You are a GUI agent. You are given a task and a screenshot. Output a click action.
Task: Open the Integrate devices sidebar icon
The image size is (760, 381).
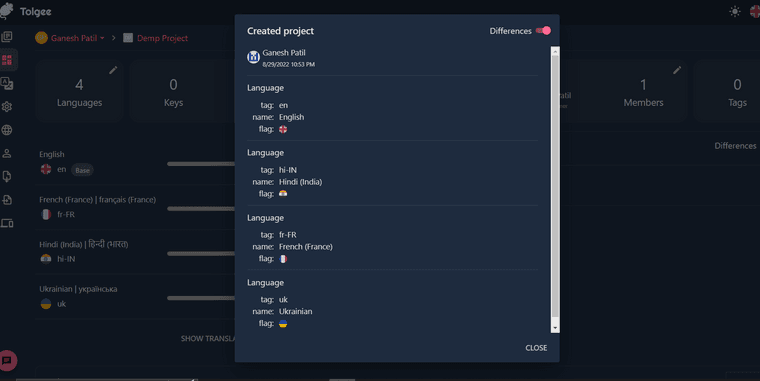pyautogui.click(x=7, y=223)
